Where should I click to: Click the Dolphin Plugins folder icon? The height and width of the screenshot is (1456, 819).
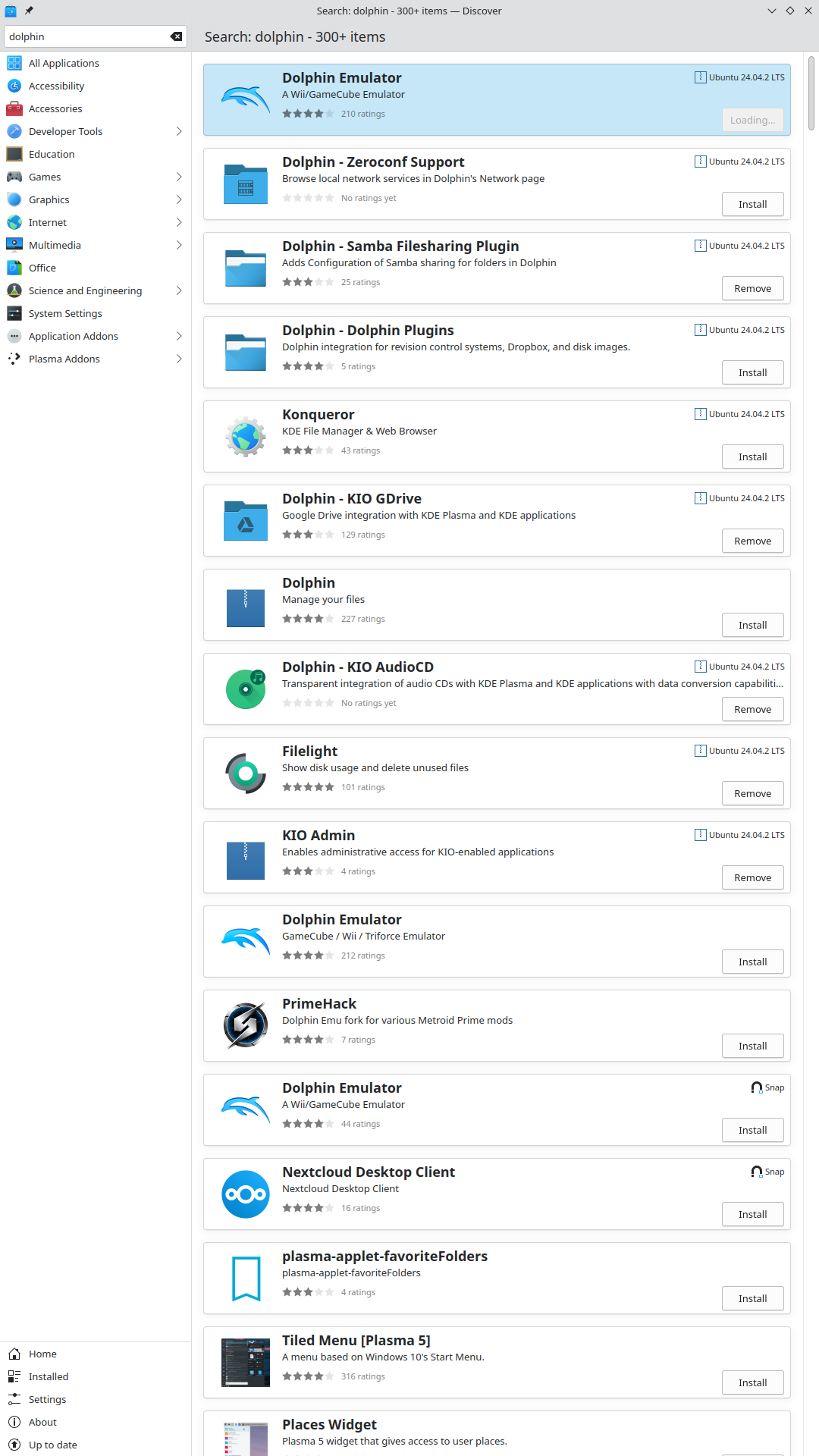246,352
